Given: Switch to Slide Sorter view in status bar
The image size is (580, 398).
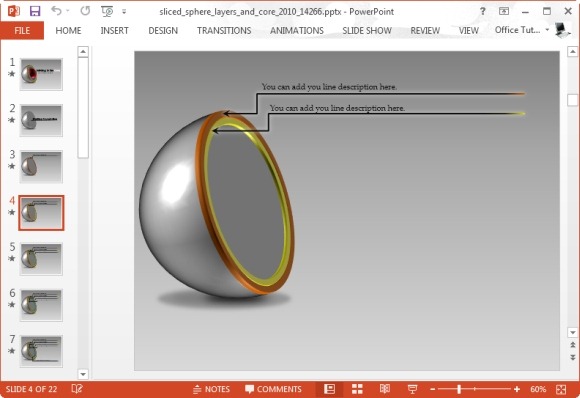Looking at the screenshot, I should tap(357, 389).
